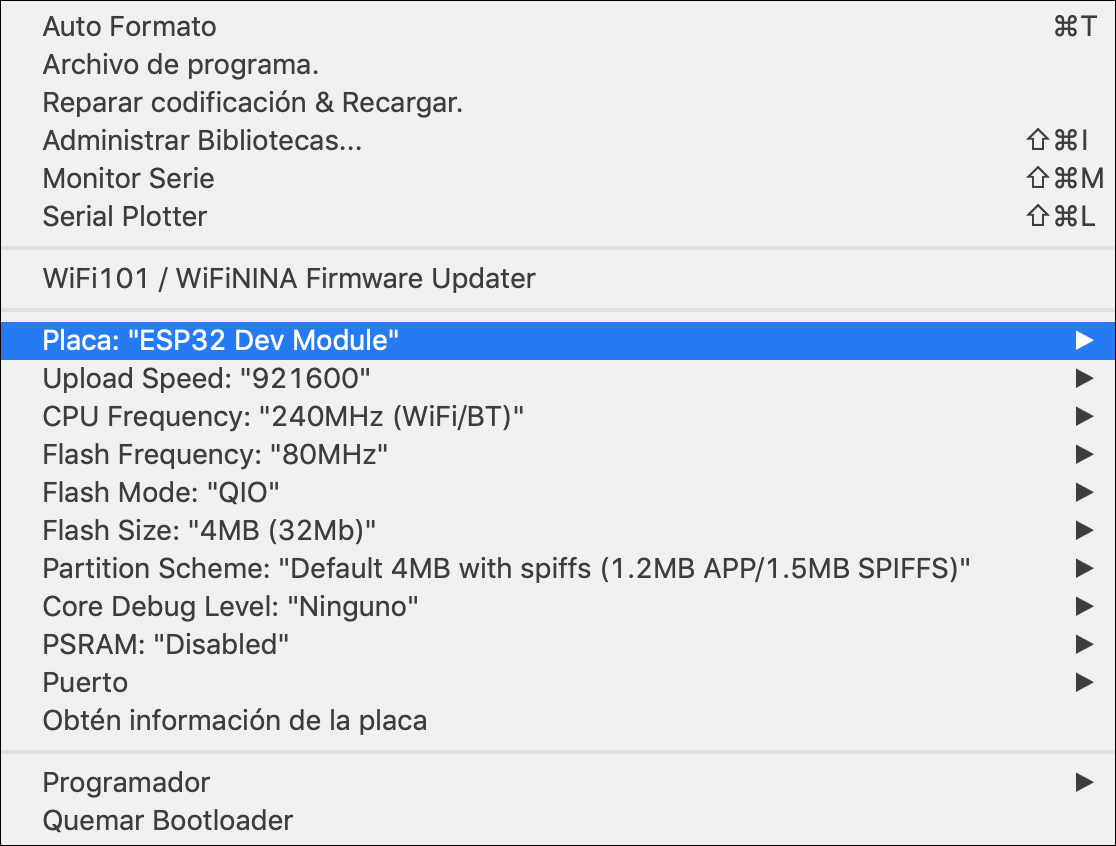Expand the Programador submenu
This screenshot has width=1116, height=846.
point(558,783)
